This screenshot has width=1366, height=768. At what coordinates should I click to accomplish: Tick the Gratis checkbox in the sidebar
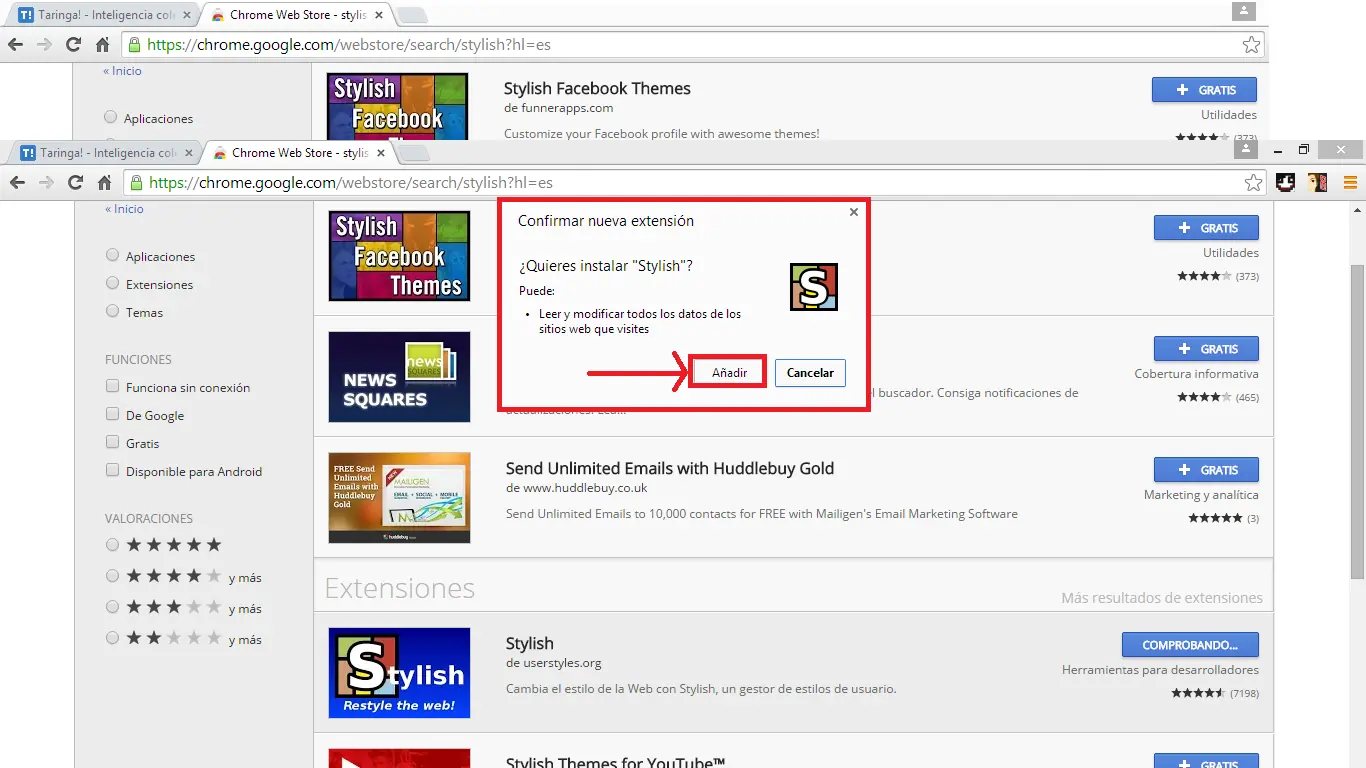[112, 443]
